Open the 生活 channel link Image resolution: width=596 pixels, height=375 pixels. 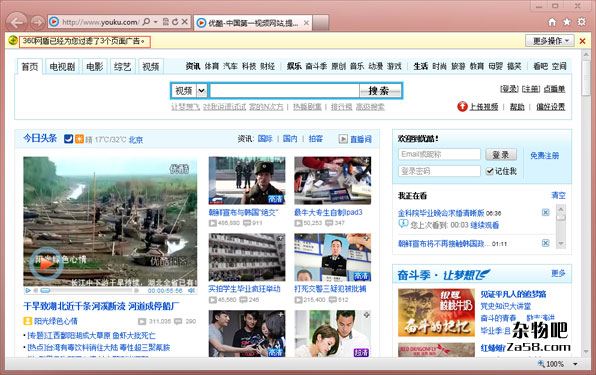[x=420, y=66]
